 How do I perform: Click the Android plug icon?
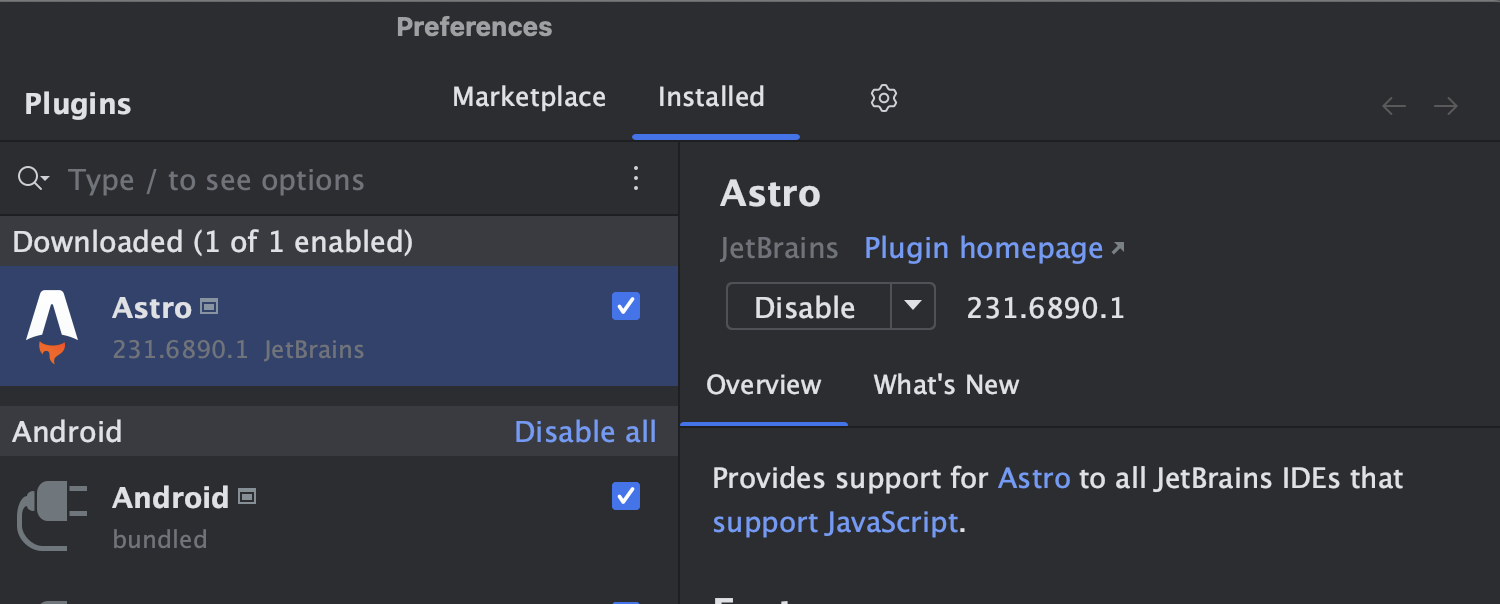[52, 516]
